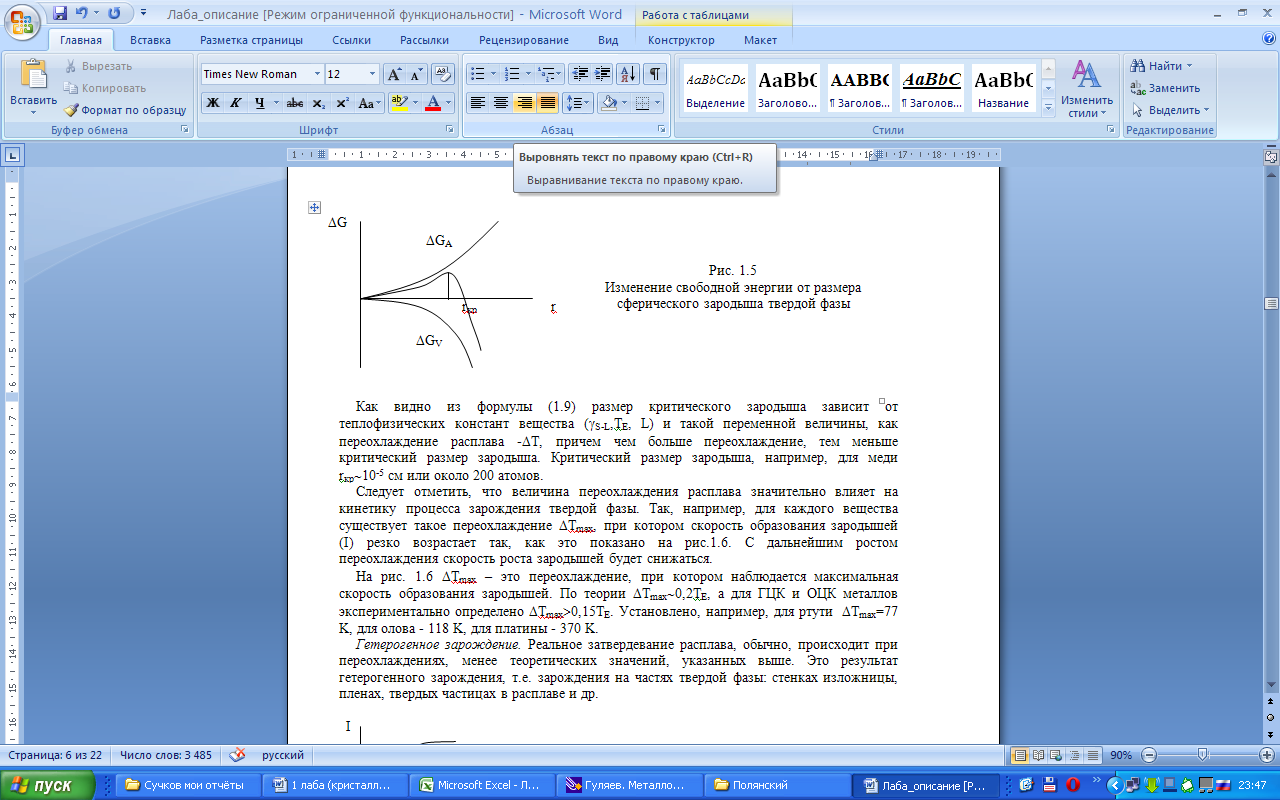The width and height of the screenshot is (1280, 800).
Task: Open the Разметка страницы tab
Action: point(251,40)
